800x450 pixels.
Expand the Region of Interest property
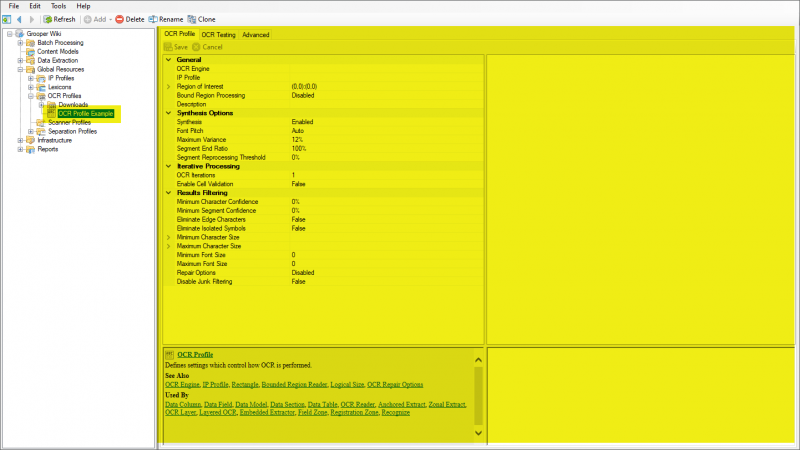[168, 87]
